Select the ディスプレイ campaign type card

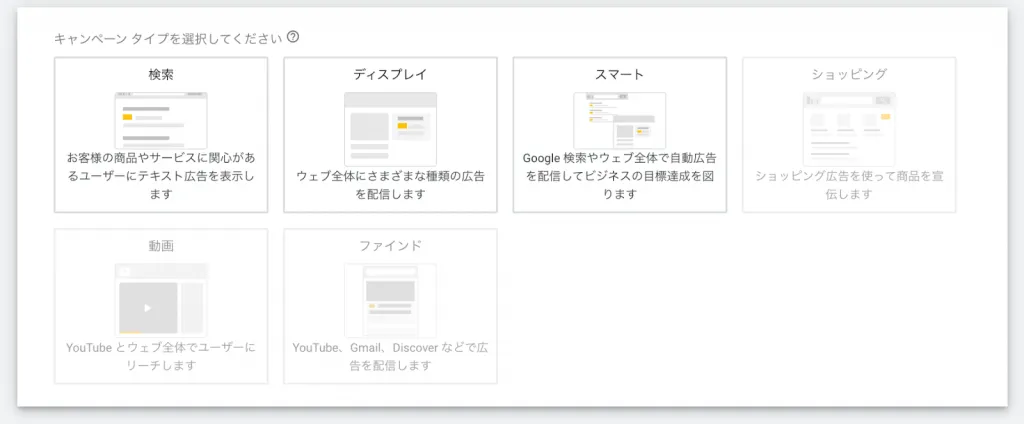click(x=390, y=135)
